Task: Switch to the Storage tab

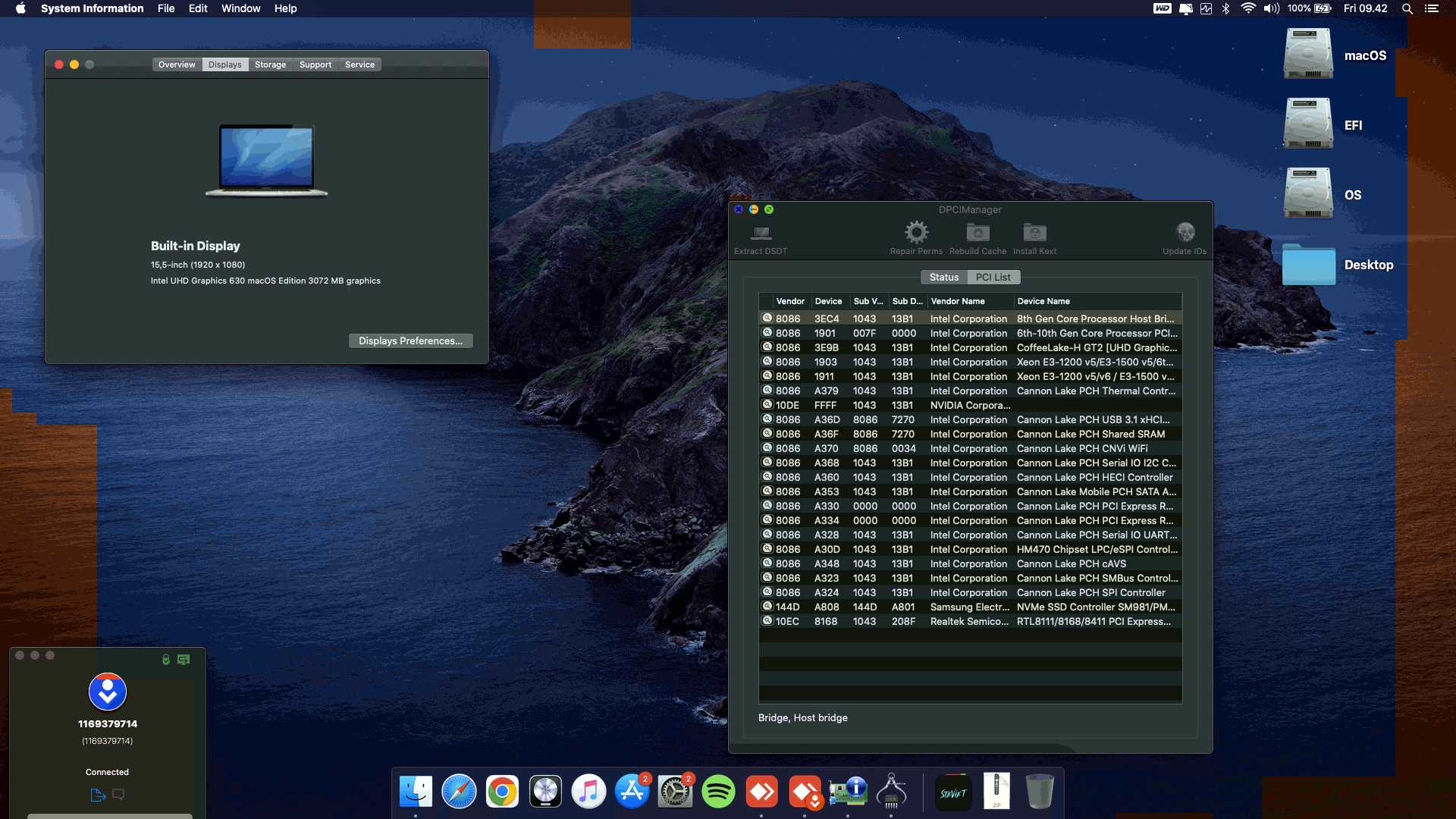Action: click(x=270, y=64)
